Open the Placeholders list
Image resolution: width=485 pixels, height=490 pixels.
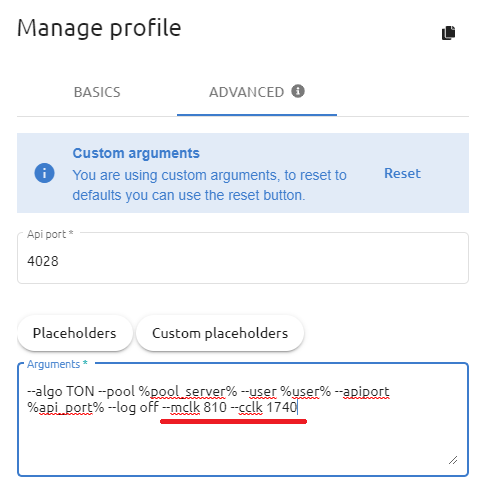75,333
